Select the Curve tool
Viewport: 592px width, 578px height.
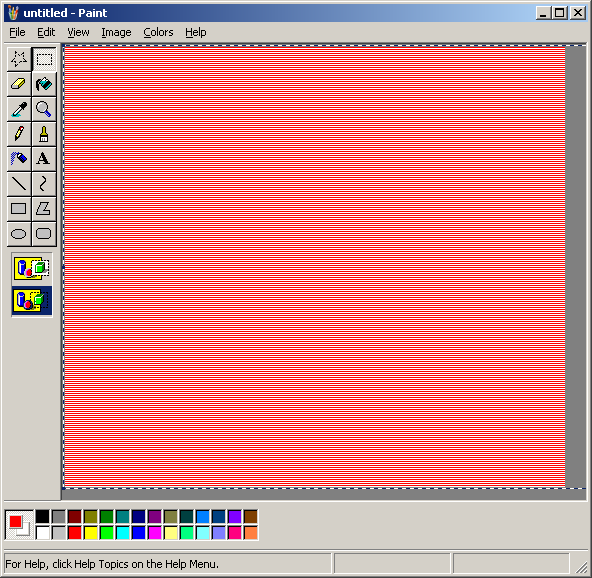(x=44, y=183)
